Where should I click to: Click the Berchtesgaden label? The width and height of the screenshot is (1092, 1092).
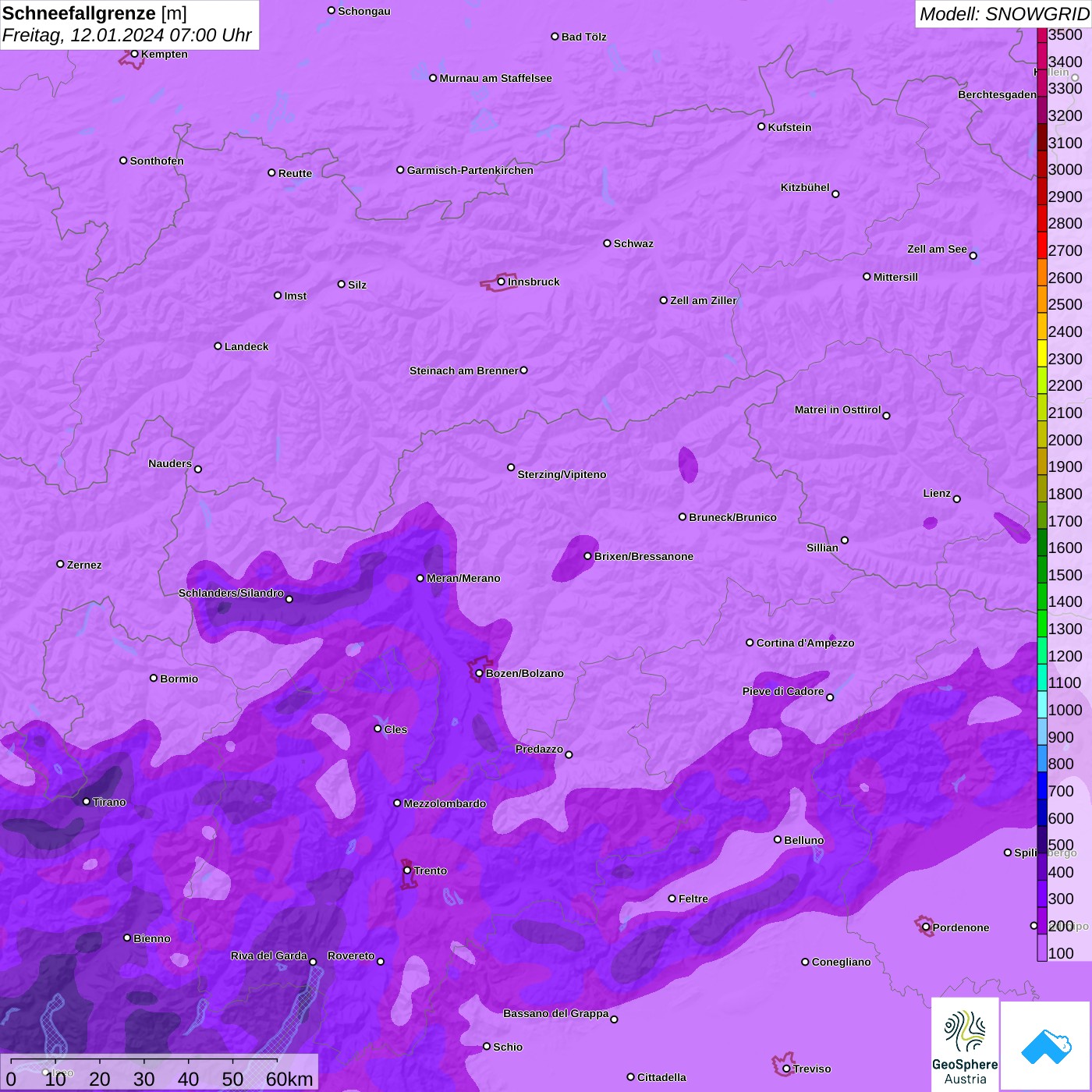[x=997, y=94]
